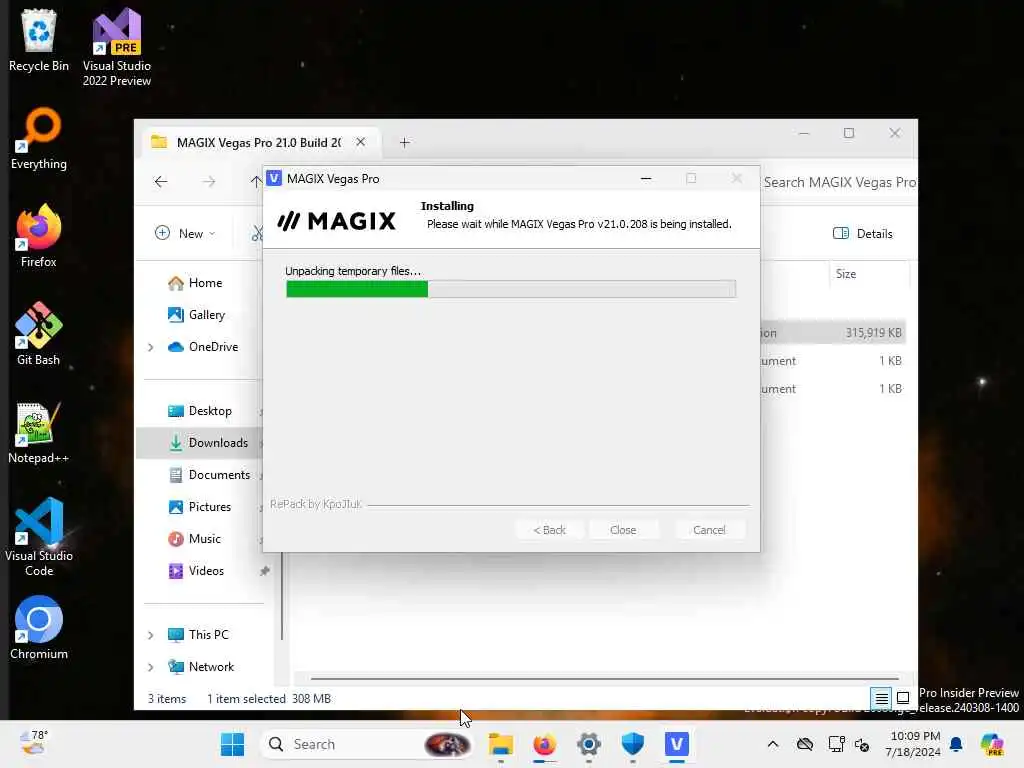
Task: Open Firefox from the taskbar
Action: pyautogui.click(x=545, y=744)
